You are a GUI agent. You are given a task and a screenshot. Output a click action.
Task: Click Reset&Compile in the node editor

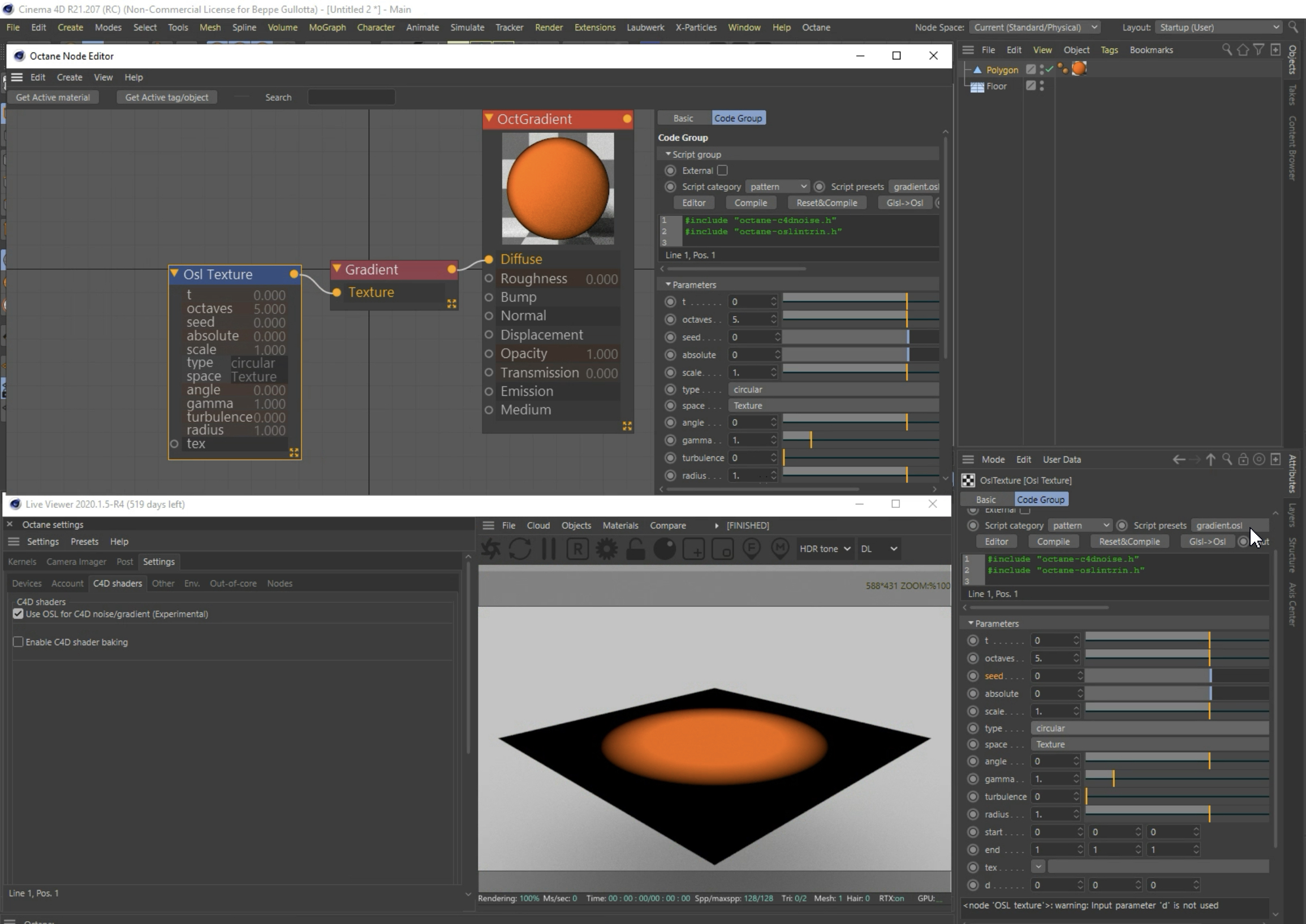point(826,203)
